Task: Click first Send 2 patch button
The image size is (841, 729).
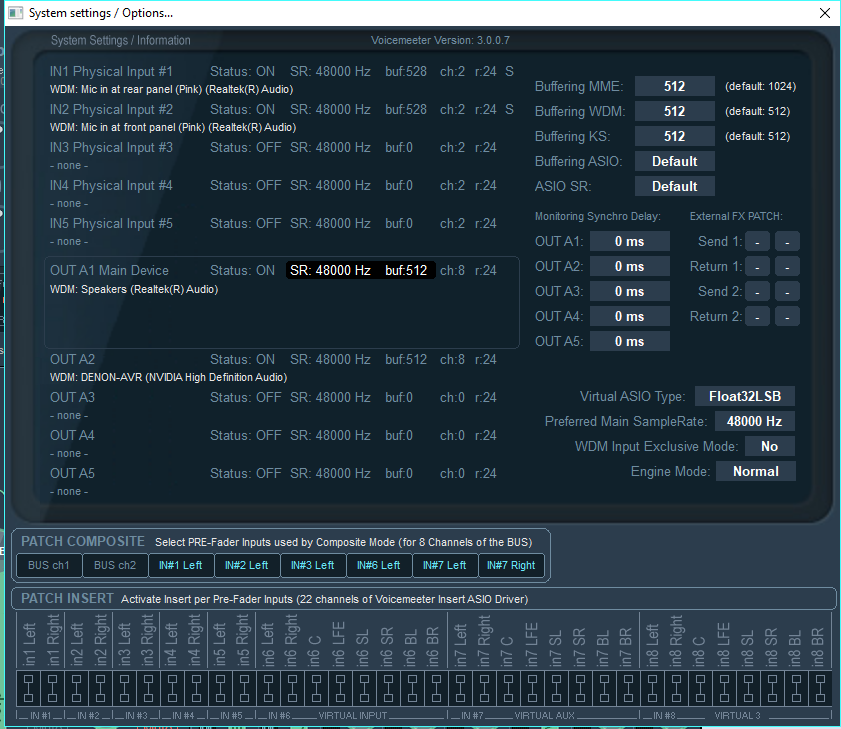Action: [x=757, y=291]
